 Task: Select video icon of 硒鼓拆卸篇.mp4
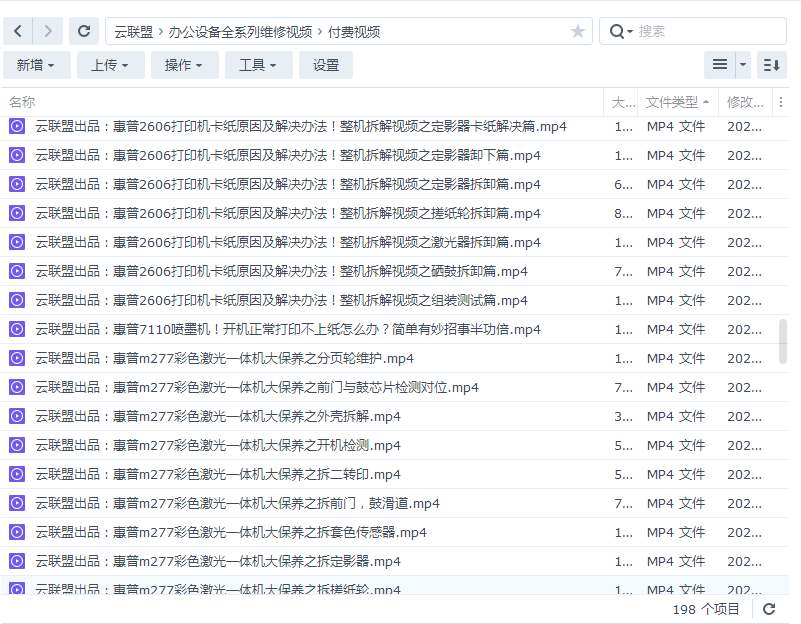coord(17,272)
